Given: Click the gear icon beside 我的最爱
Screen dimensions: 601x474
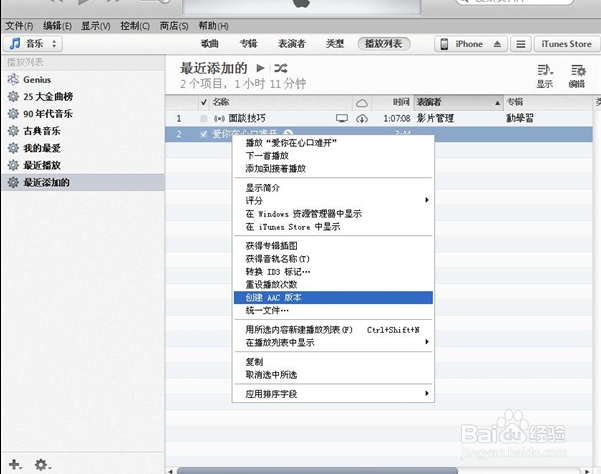Looking at the screenshot, I should pos(13,148).
